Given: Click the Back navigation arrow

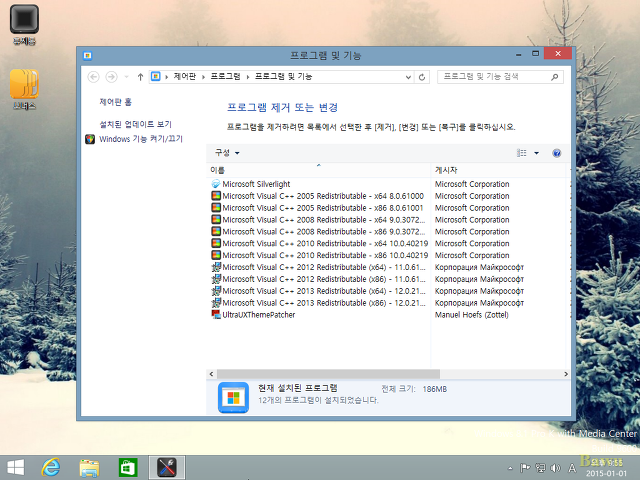Looking at the screenshot, I should coord(93,77).
